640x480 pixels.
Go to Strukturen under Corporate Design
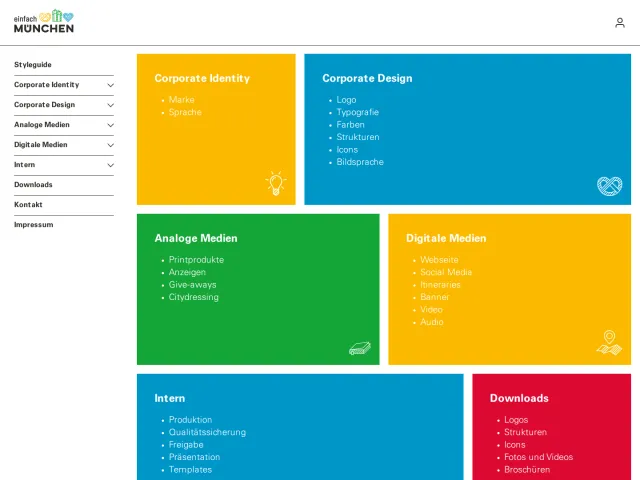tap(358, 137)
